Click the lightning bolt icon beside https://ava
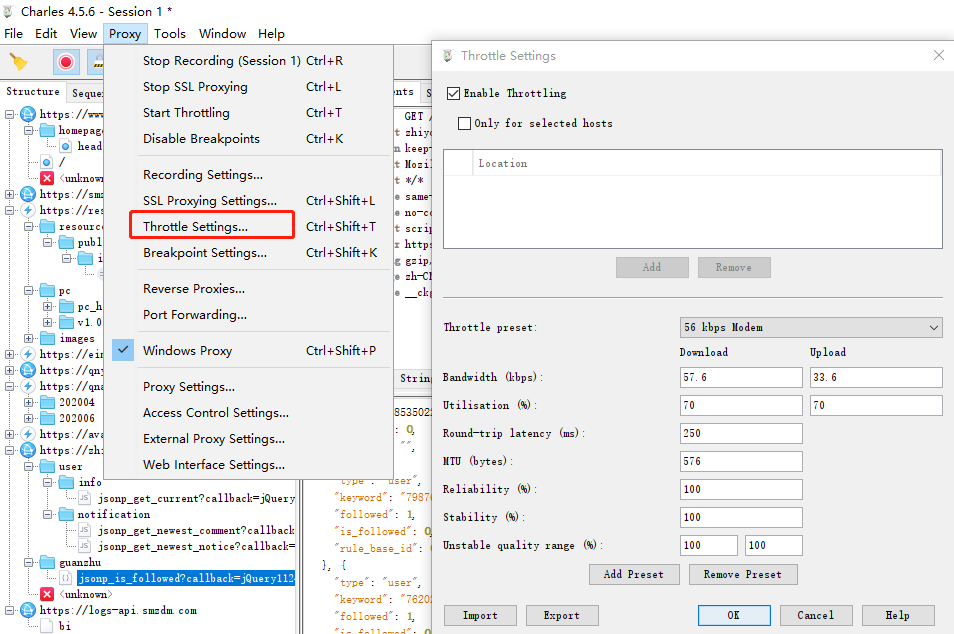The width and height of the screenshot is (954, 634). [x=28, y=434]
